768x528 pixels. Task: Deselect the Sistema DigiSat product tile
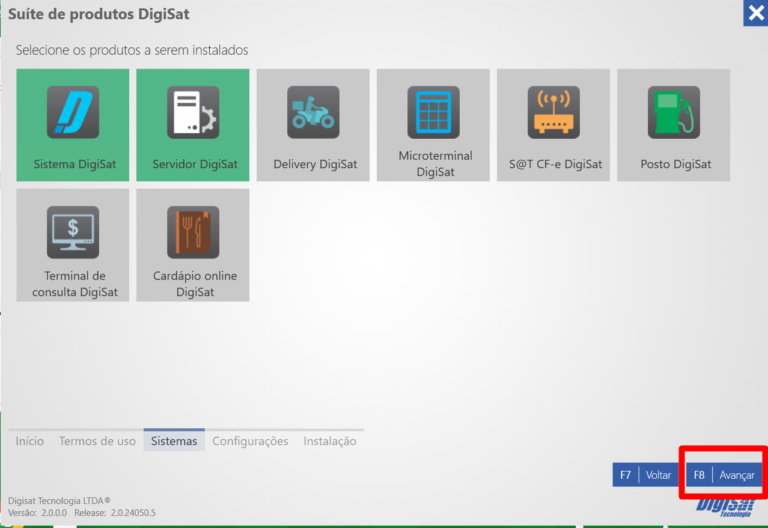[72, 125]
